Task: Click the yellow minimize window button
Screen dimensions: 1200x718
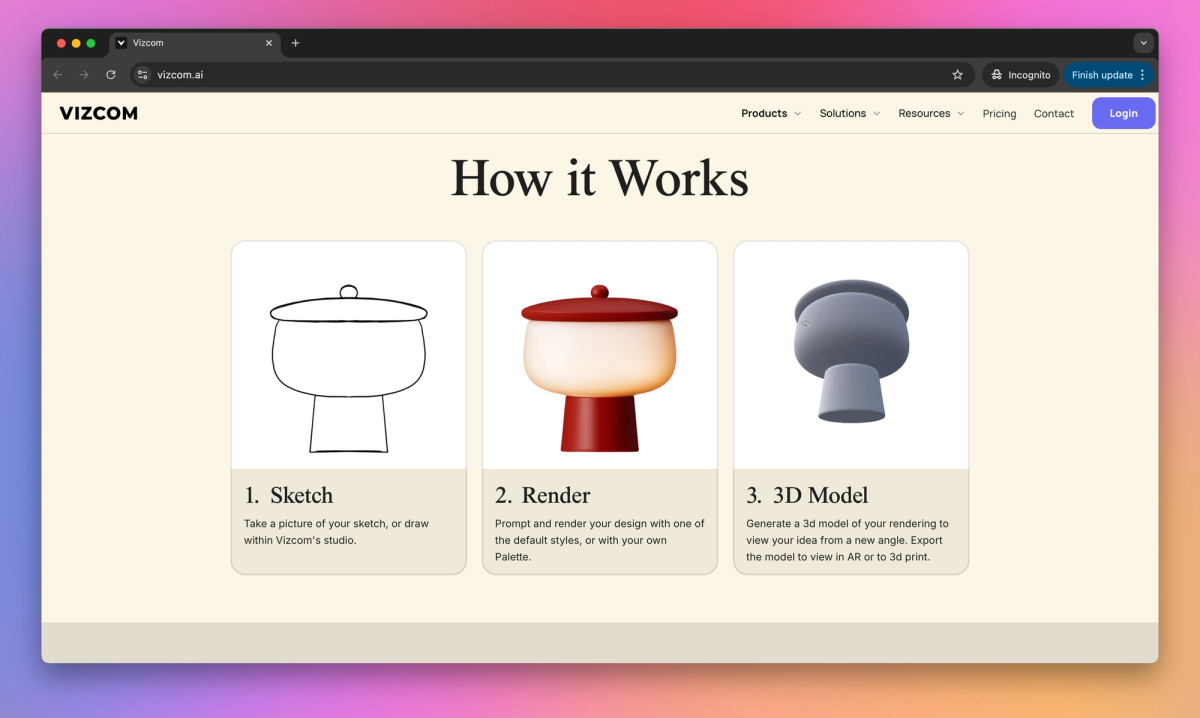Action: (x=76, y=43)
